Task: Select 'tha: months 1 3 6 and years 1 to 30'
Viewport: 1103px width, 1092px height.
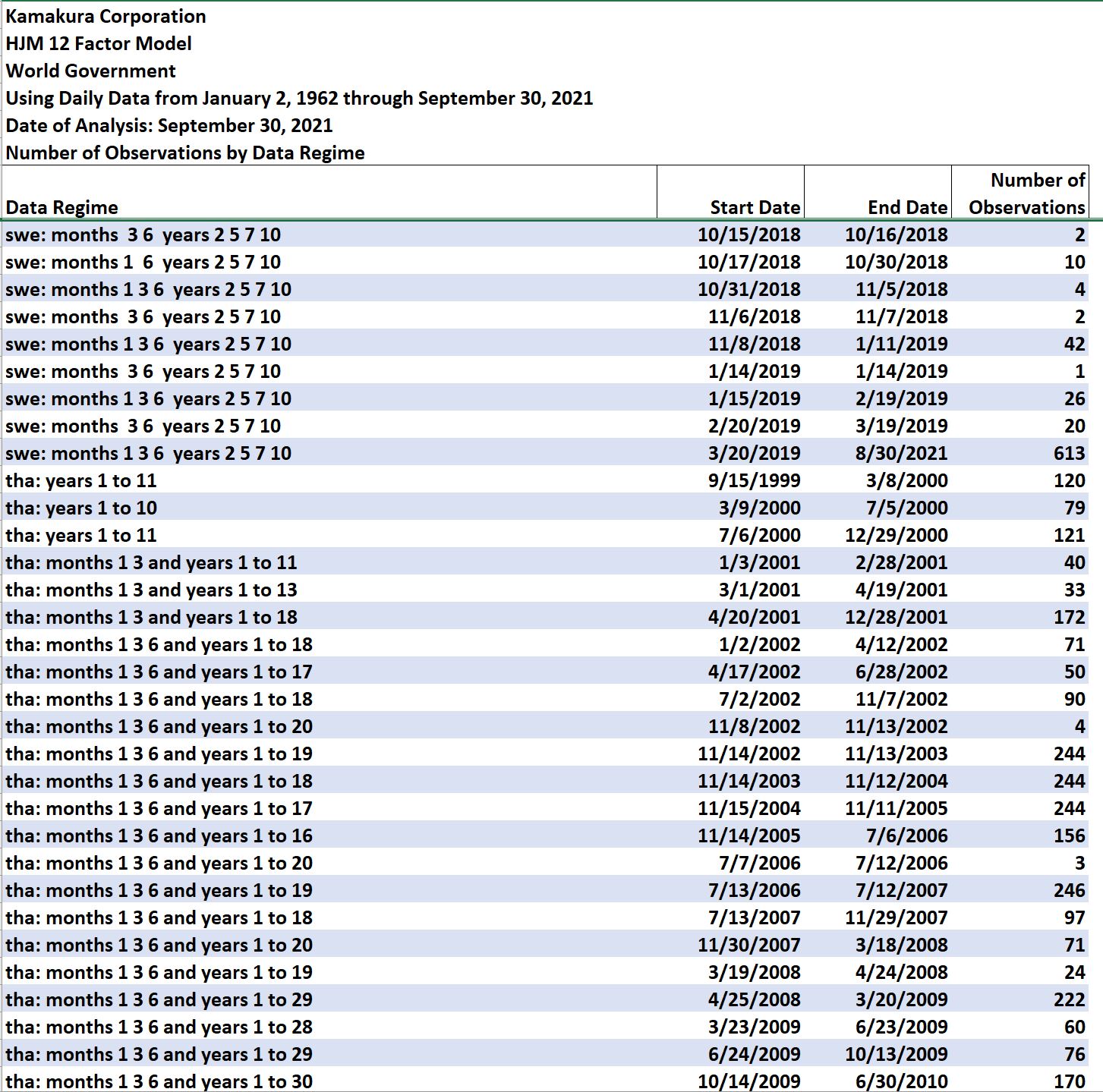Action: 159,1082
